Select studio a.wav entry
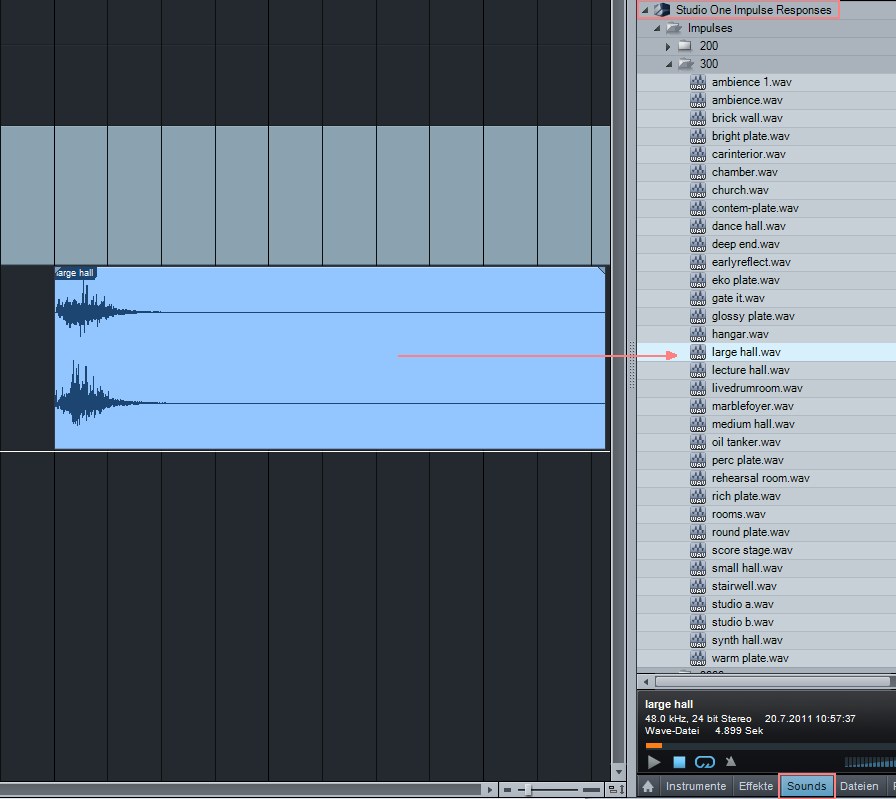 766,604
